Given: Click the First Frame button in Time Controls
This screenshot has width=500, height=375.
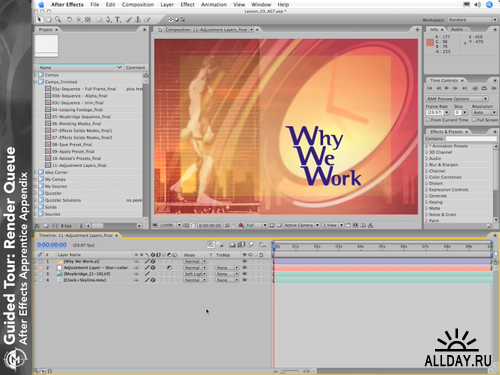Looking at the screenshot, I should (430, 88).
